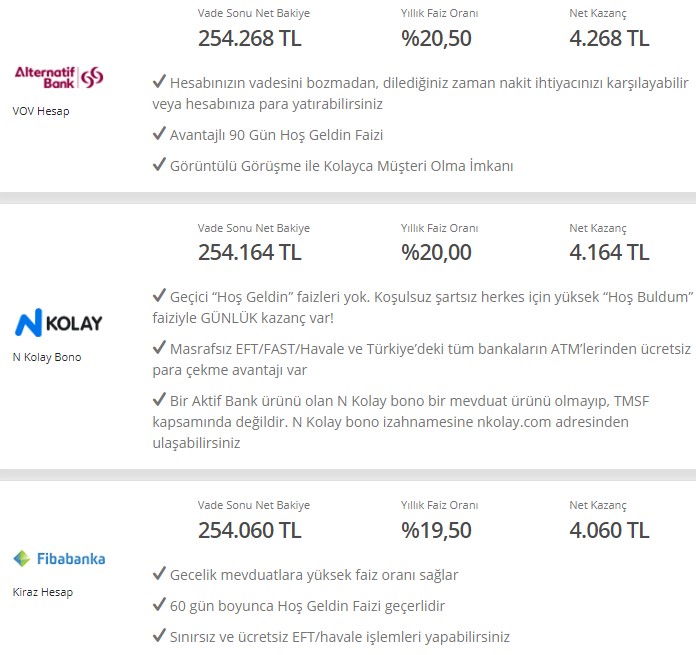Click checkmark beside 'Gecelik mevduatlara yüksek faiz'
The image size is (696, 655).
pyautogui.click(x=159, y=574)
